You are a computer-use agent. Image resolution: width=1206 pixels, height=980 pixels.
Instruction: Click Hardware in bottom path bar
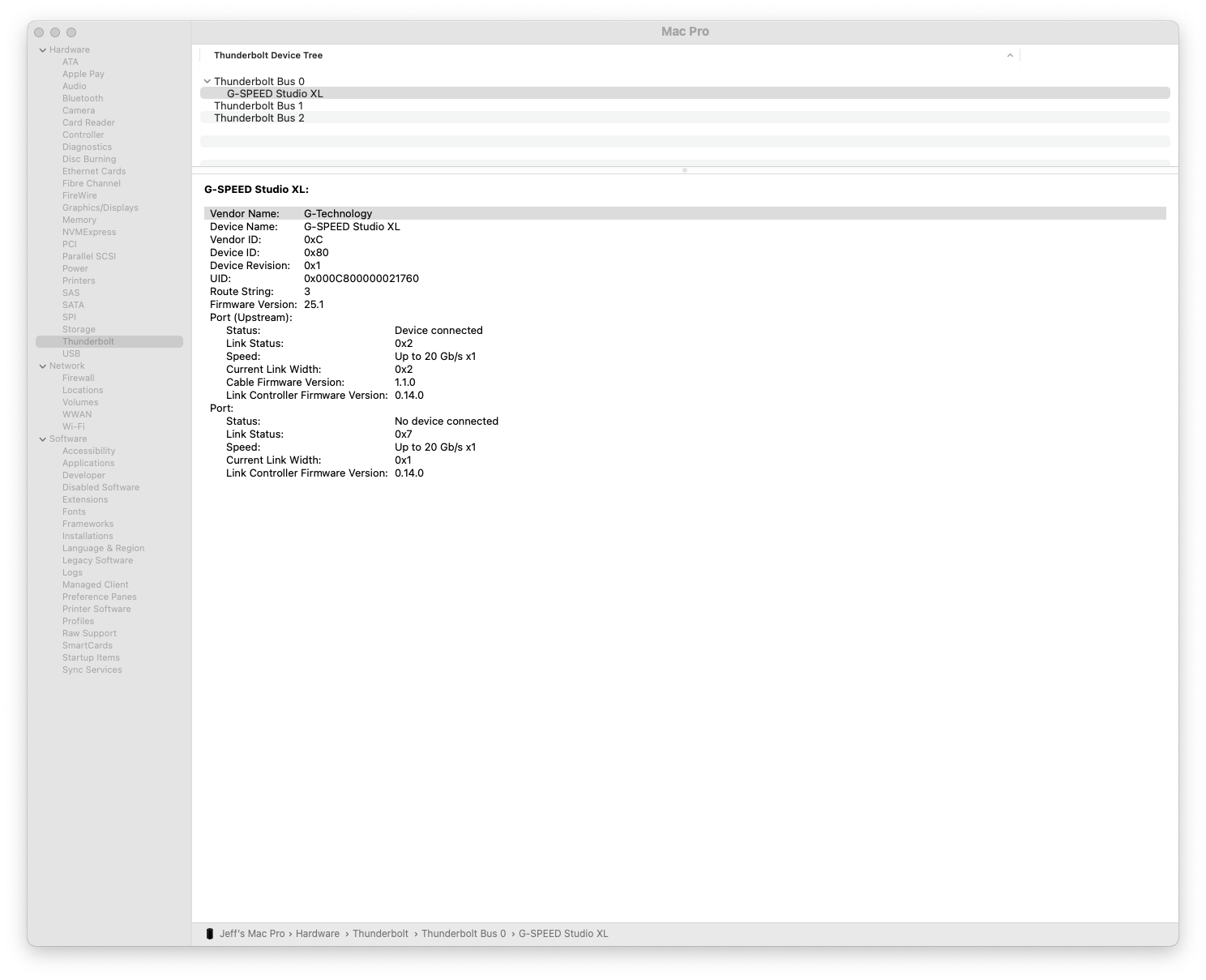point(318,934)
